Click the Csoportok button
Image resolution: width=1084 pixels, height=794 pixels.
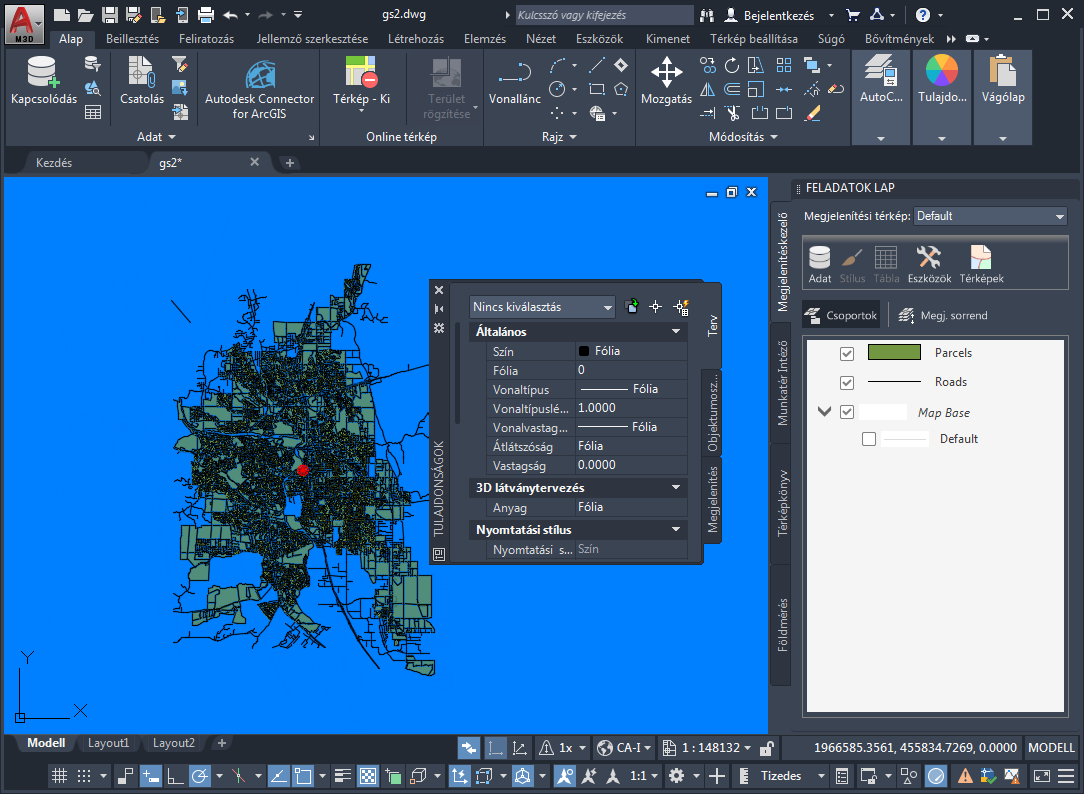tap(841, 315)
